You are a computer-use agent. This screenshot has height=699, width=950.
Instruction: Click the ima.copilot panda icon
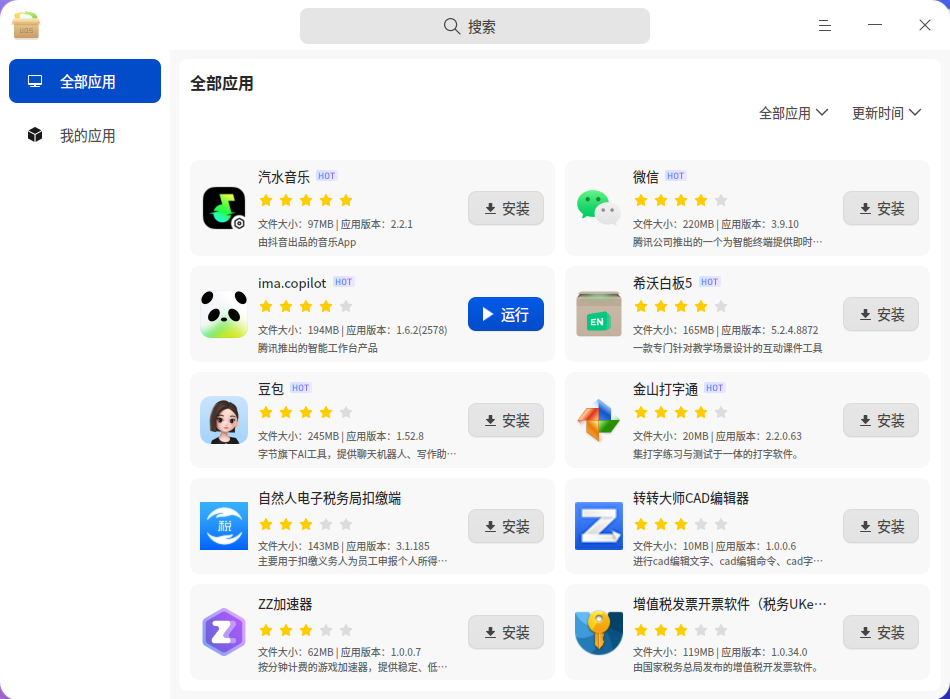tap(224, 314)
